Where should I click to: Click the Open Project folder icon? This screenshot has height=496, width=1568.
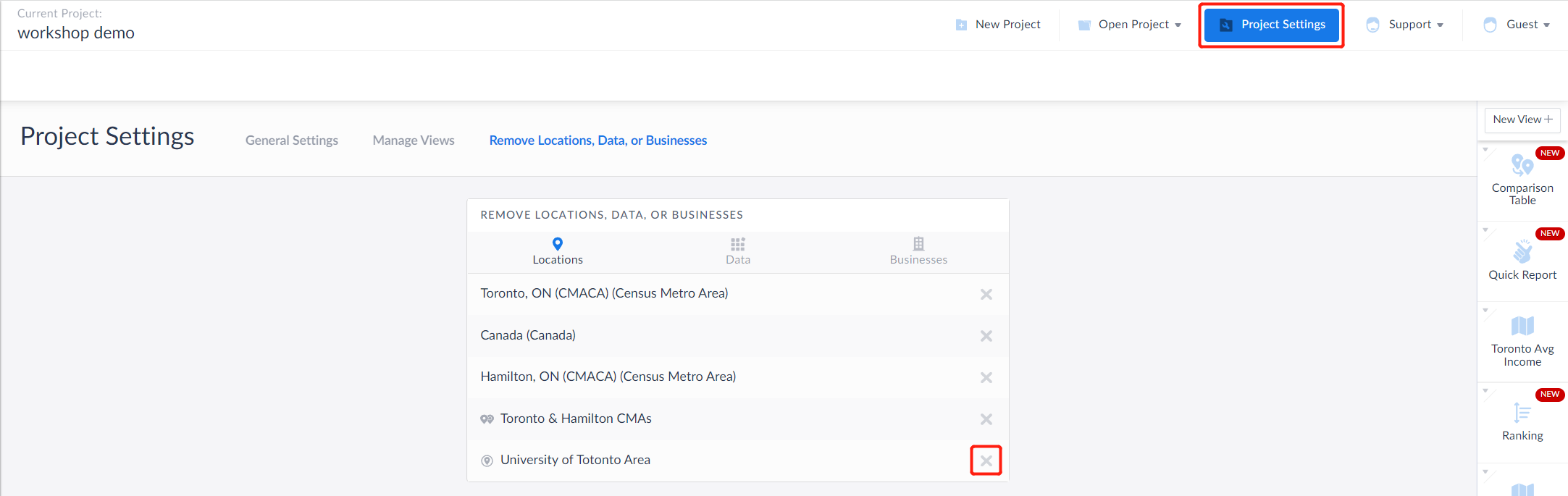click(1084, 25)
